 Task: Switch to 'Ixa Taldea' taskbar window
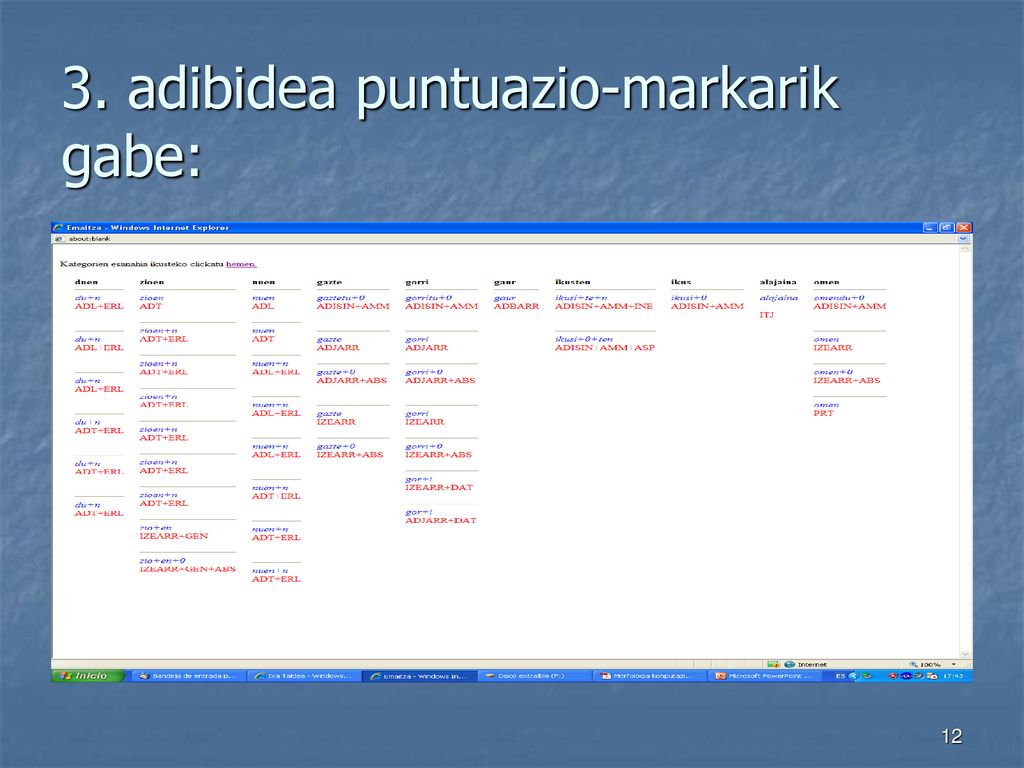click(x=304, y=676)
